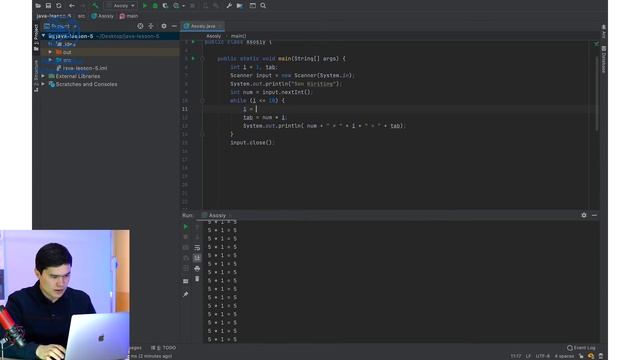Click the Open folder toolbar icon
640x360 pixels.
point(38,6)
